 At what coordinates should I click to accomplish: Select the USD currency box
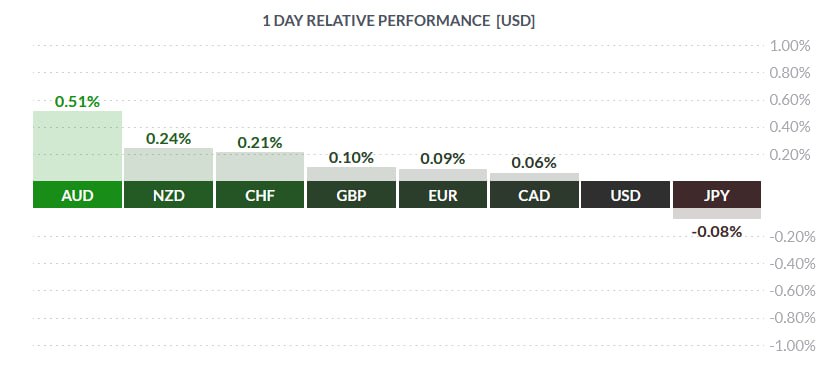pos(626,195)
